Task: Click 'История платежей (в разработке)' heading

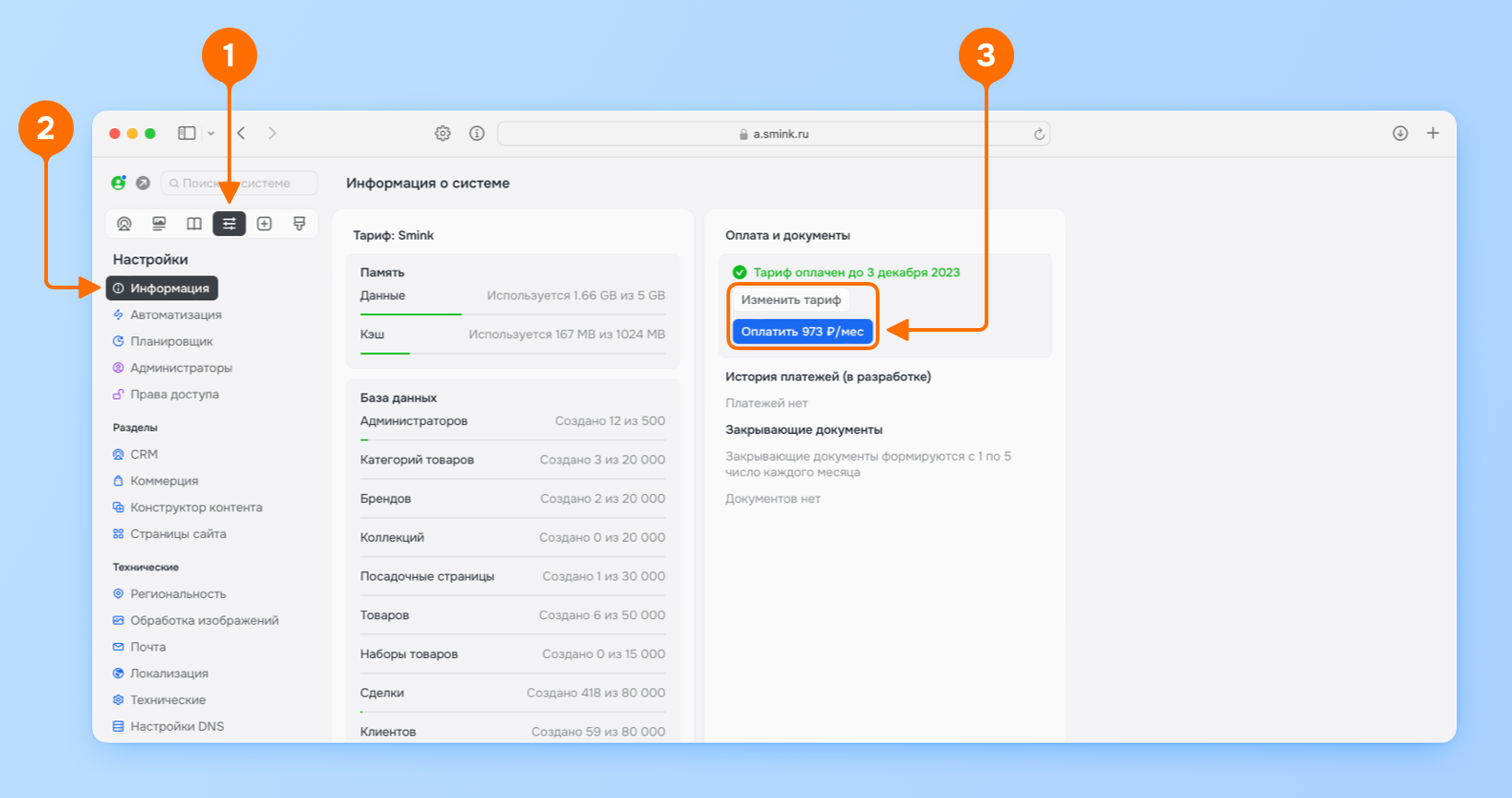Action: point(828,377)
